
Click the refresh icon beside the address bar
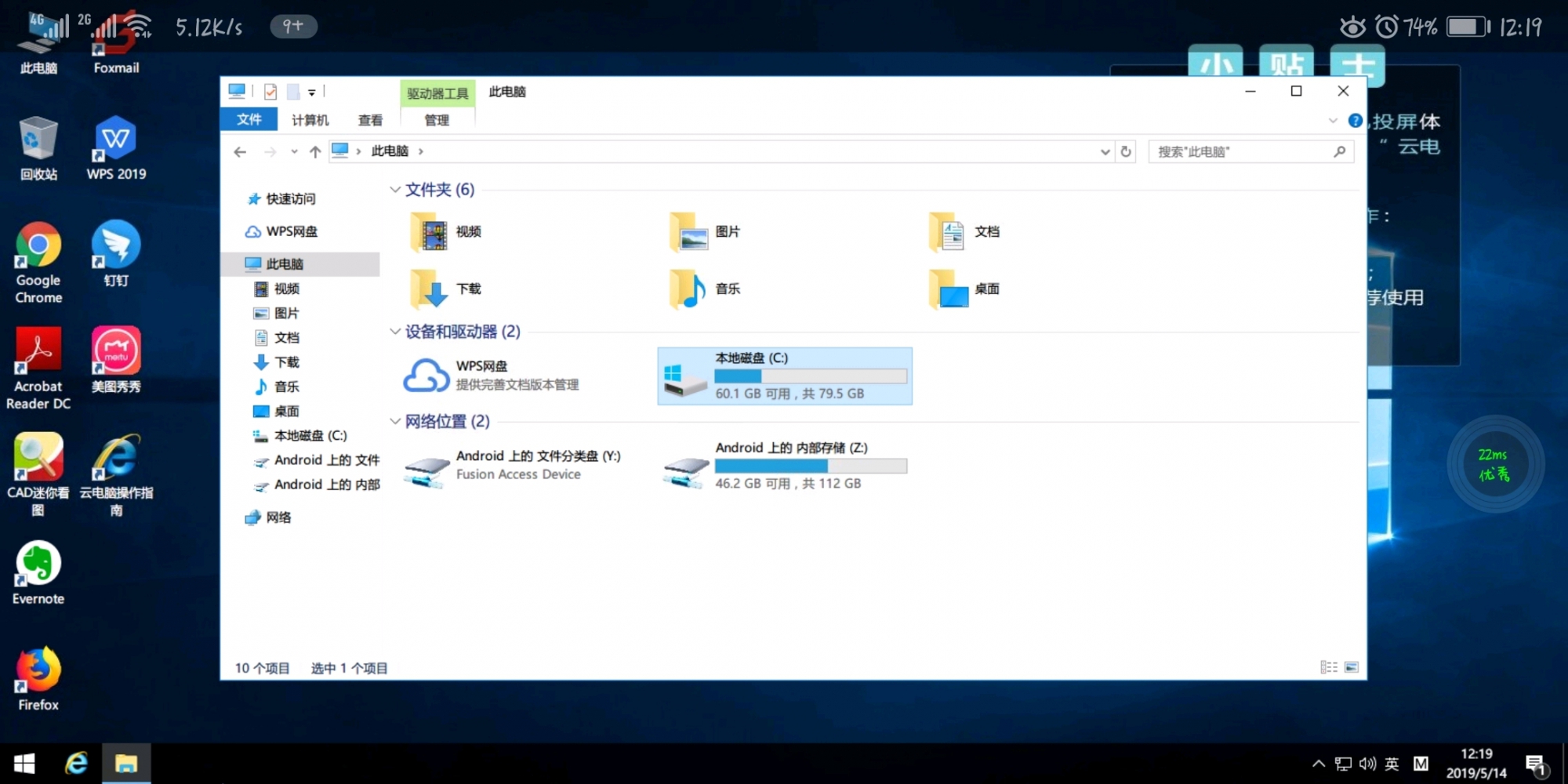click(1126, 151)
